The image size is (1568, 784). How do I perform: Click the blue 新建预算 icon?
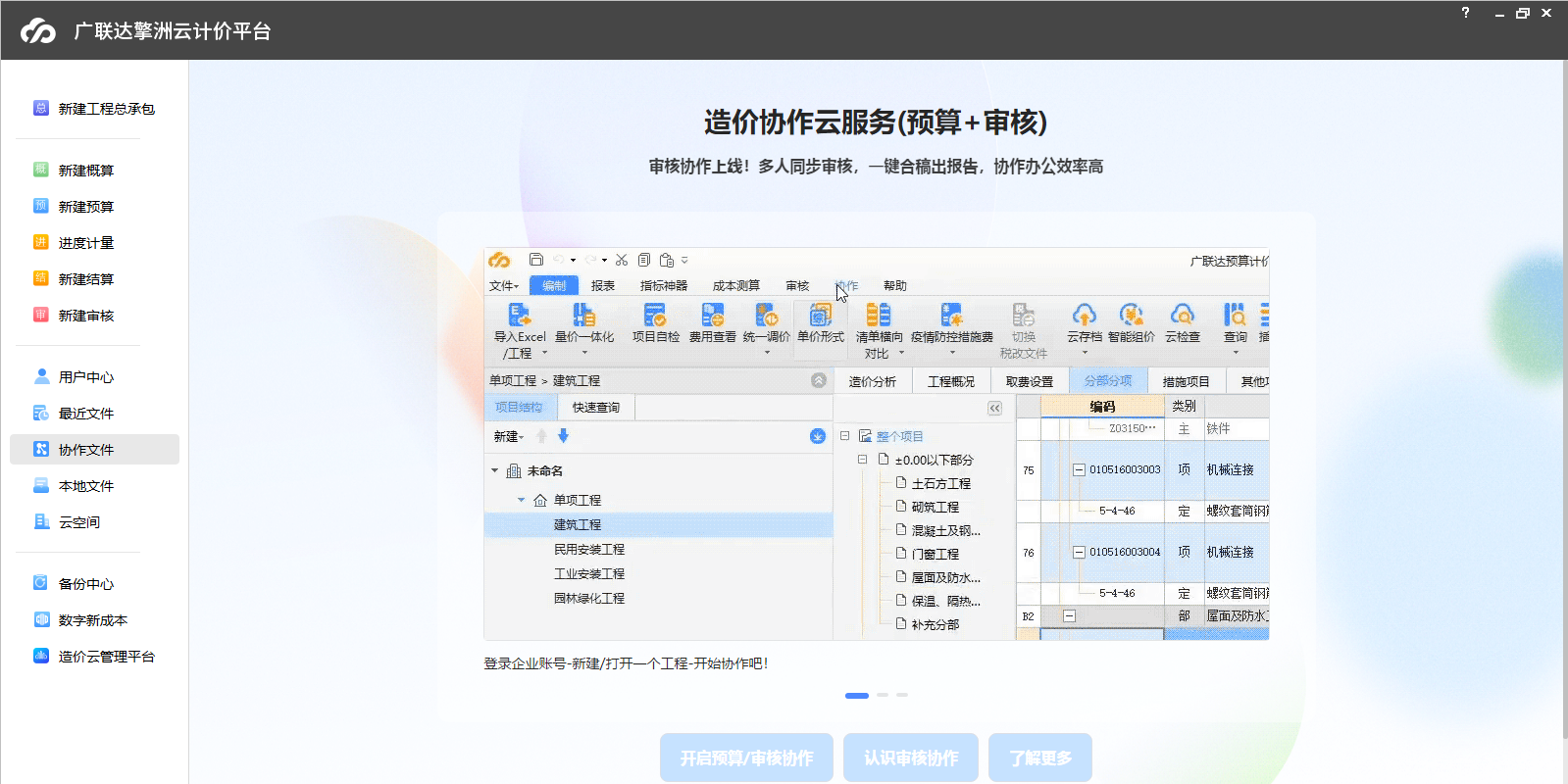click(41, 206)
